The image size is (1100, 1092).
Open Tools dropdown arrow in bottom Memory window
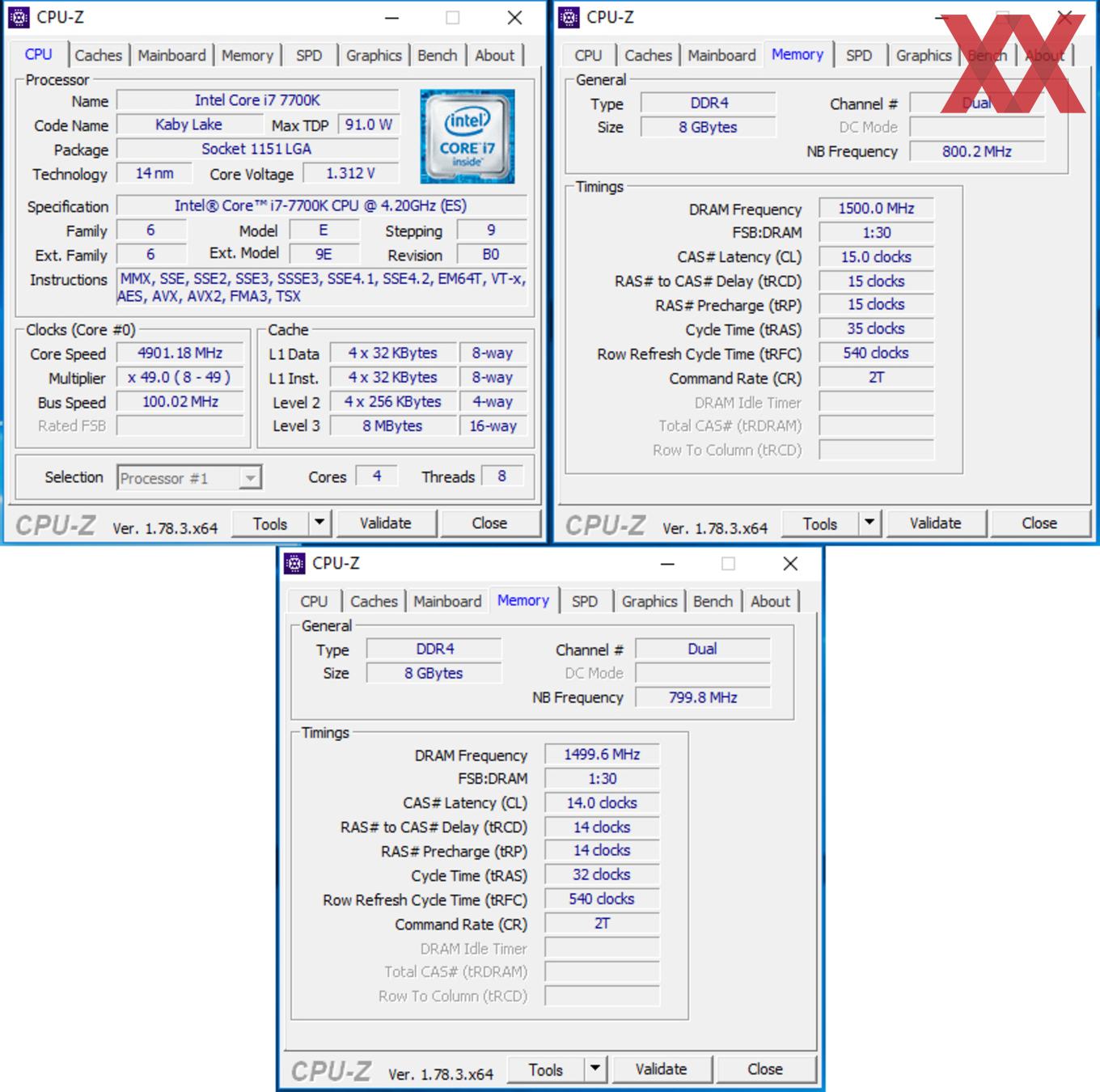[x=595, y=1069]
